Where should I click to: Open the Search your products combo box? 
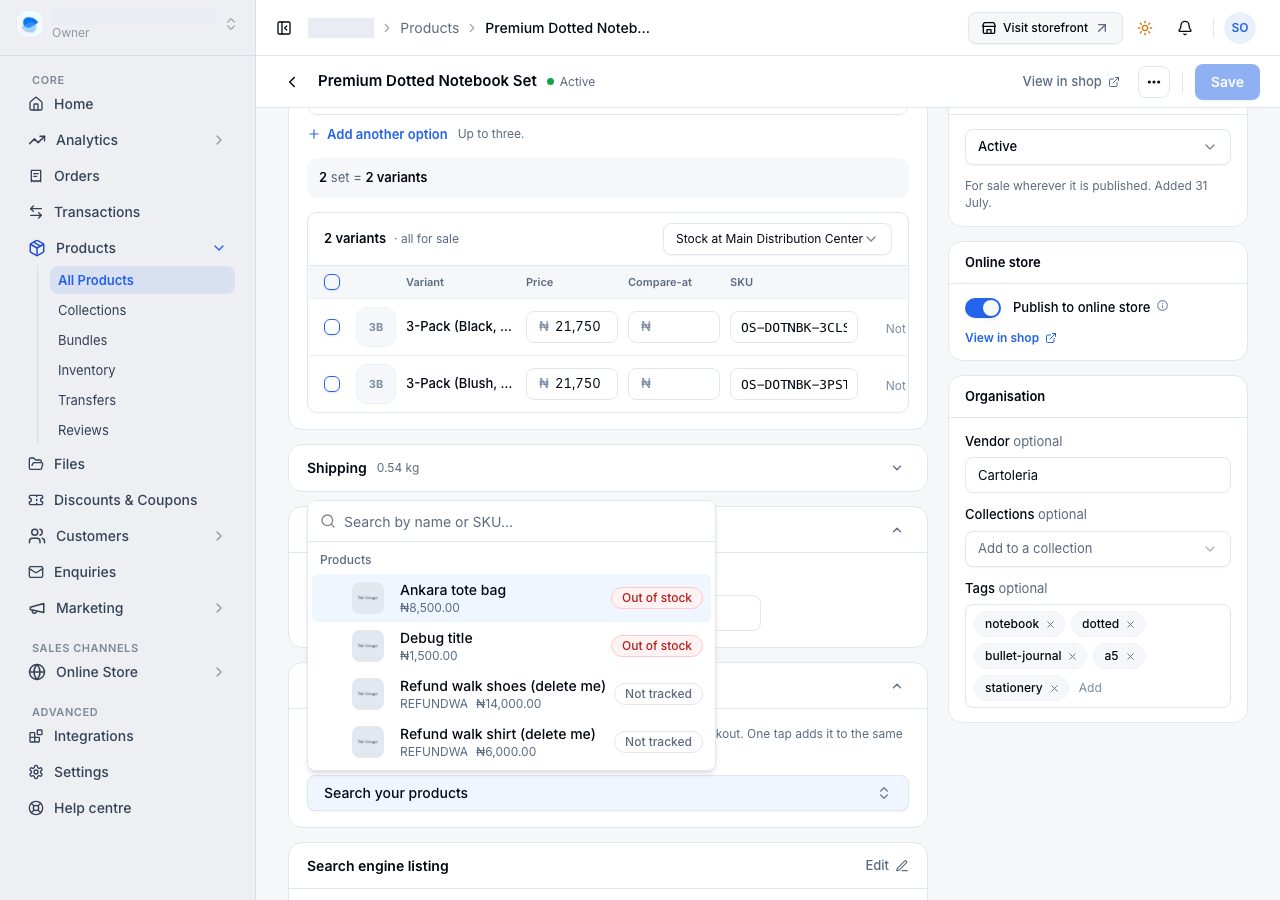tap(608, 793)
